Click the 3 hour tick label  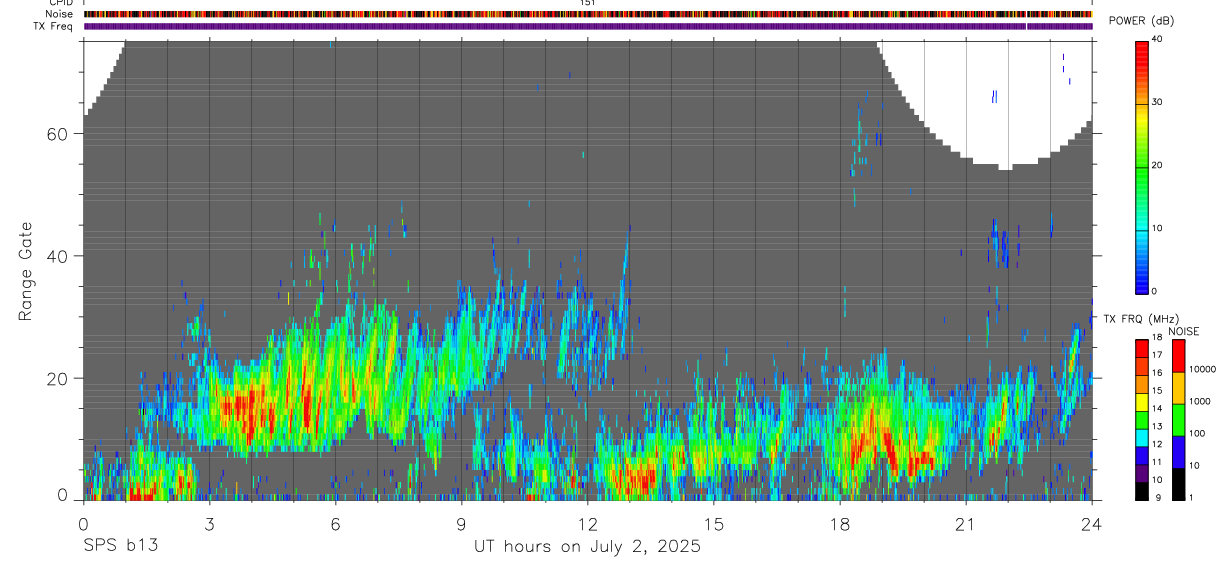[x=209, y=524]
